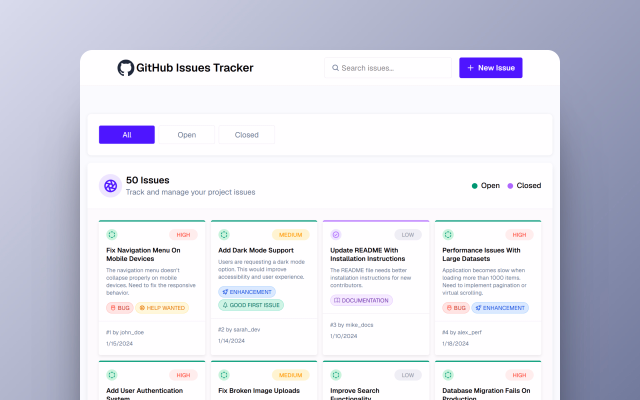
Task: Click '#1 by john_doe' text
Action: coord(125,332)
